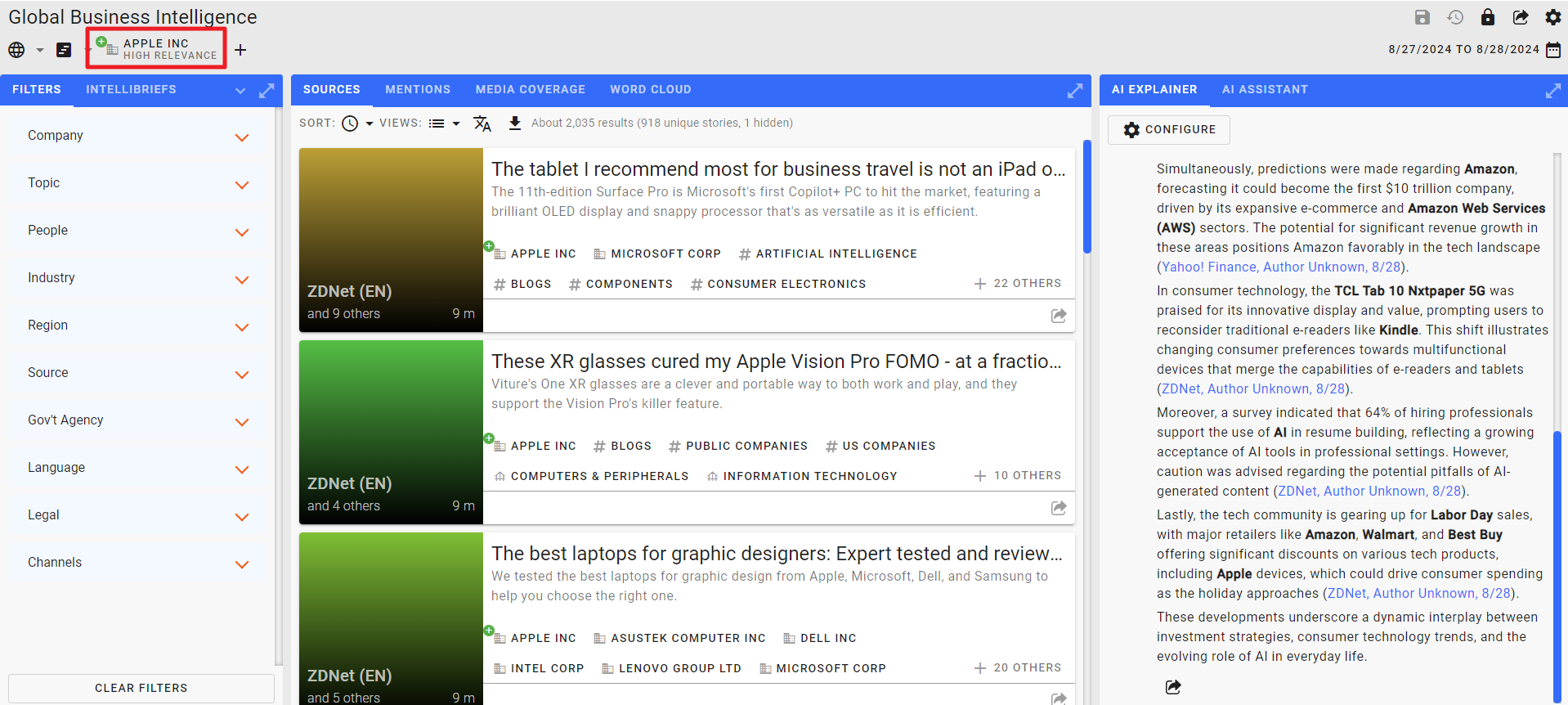Switch to the Media Coverage tab
1568x705 pixels.
(x=531, y=89)
